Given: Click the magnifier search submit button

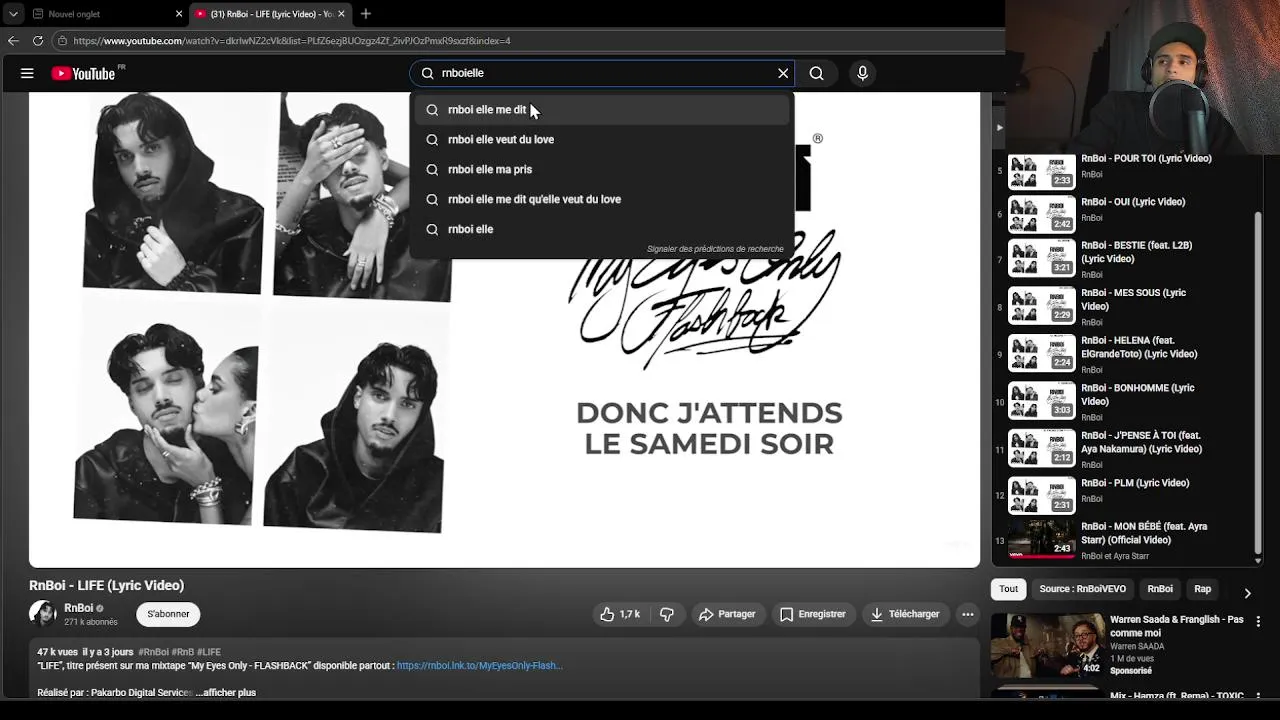Looking at the screenshot, I should [817, 73].
